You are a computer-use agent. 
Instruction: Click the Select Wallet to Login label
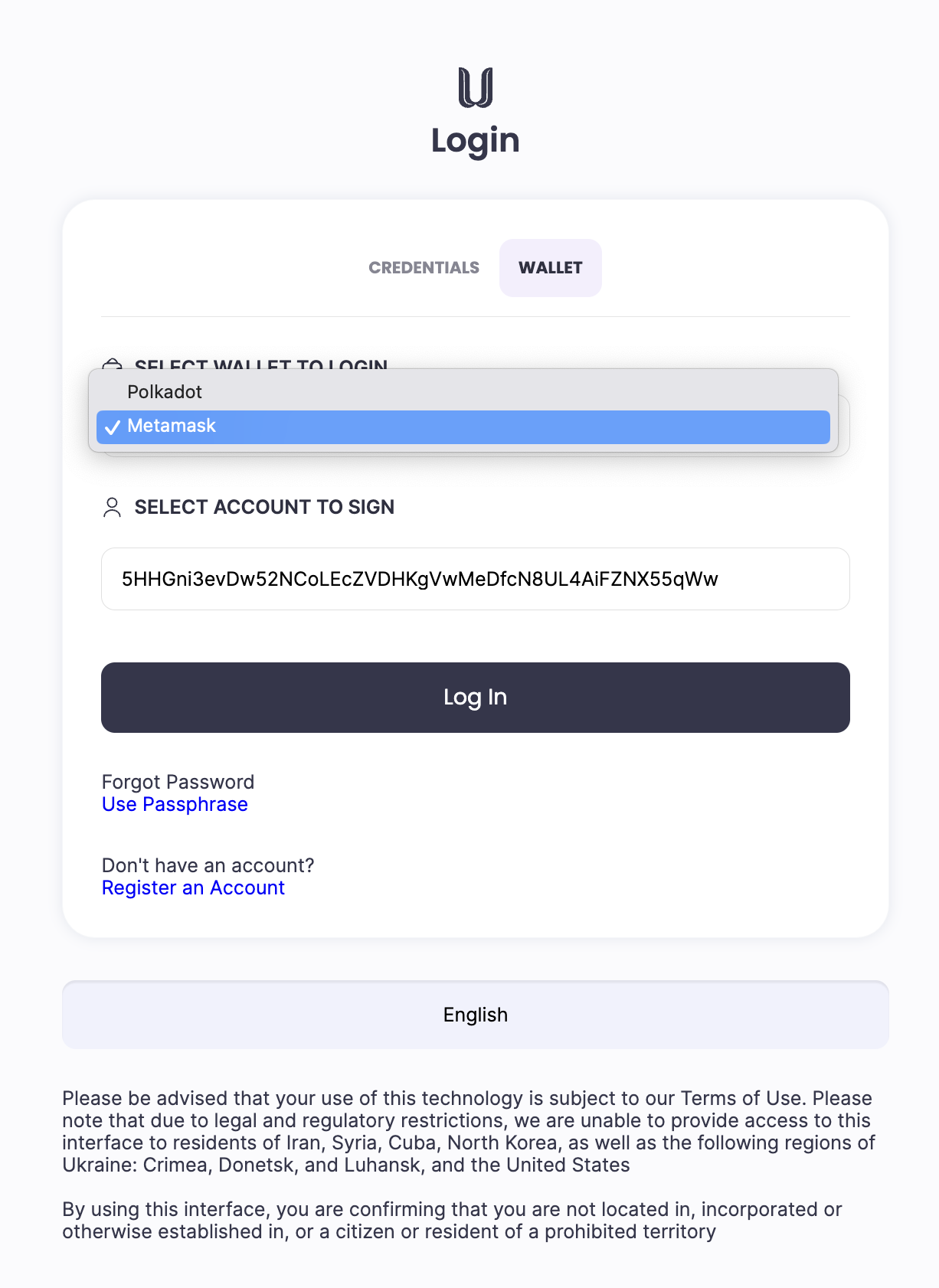tap(261, 364)
